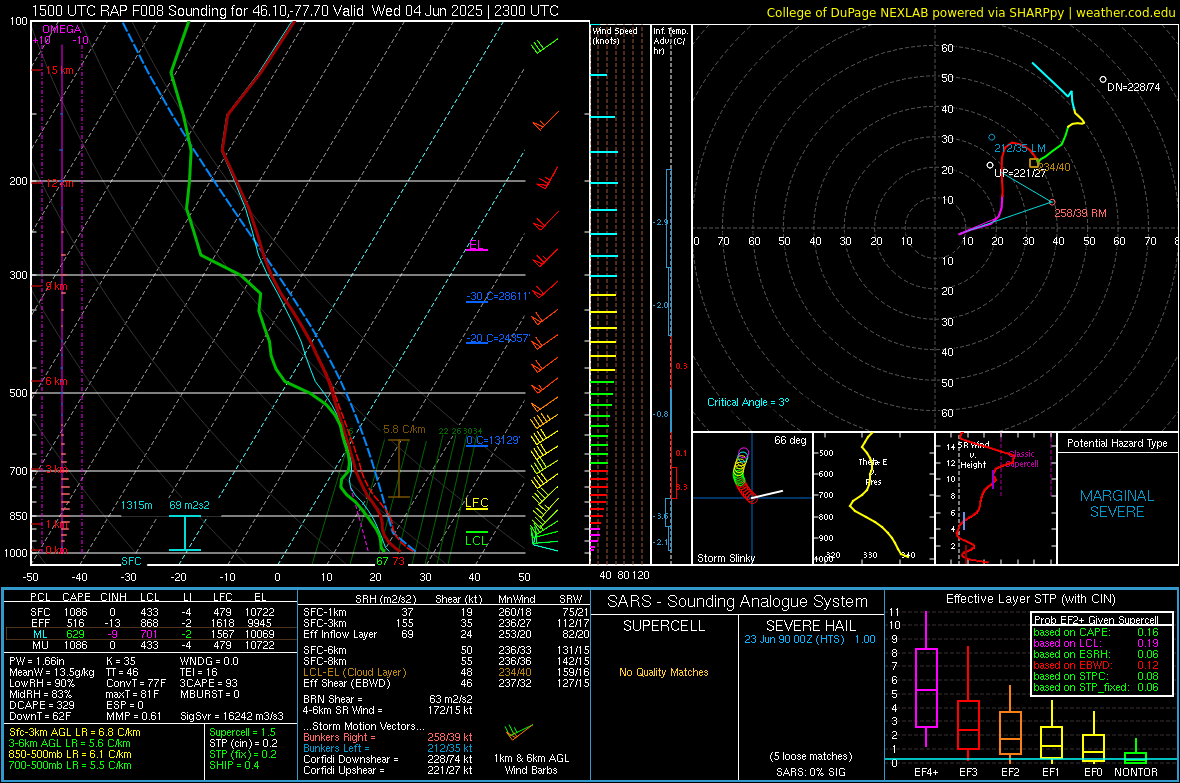The image size is (1180, 783).
Task: Click the OMEGA label on the skew-T
Action: click(x=62, y=29)
